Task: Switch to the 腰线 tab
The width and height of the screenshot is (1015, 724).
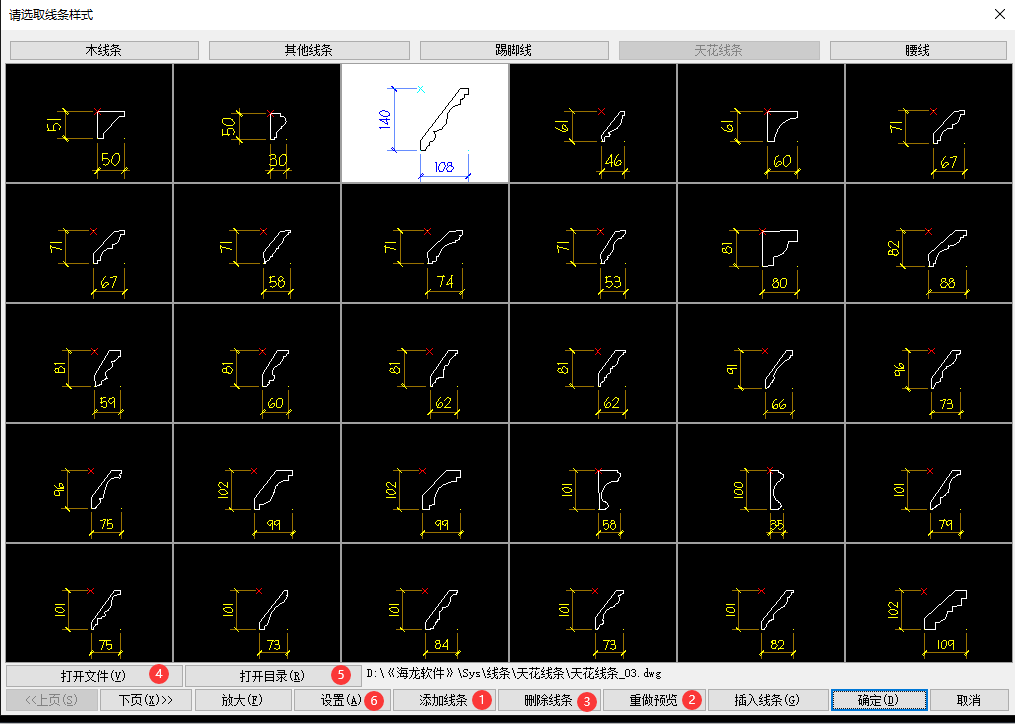Action: pos(918,51)
